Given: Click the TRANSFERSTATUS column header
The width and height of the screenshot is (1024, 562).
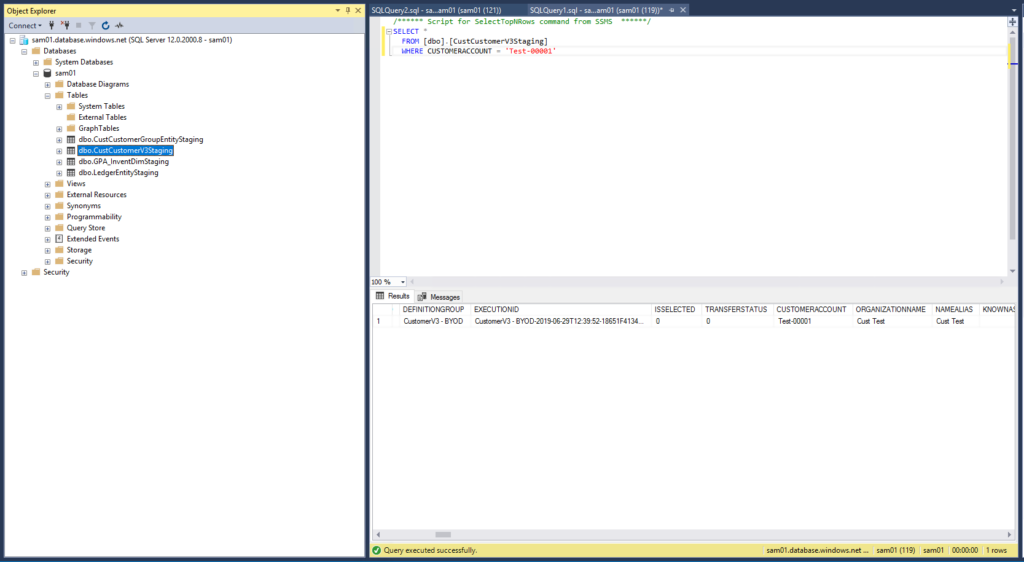Looking at the screenshot, I should point(737,309).
